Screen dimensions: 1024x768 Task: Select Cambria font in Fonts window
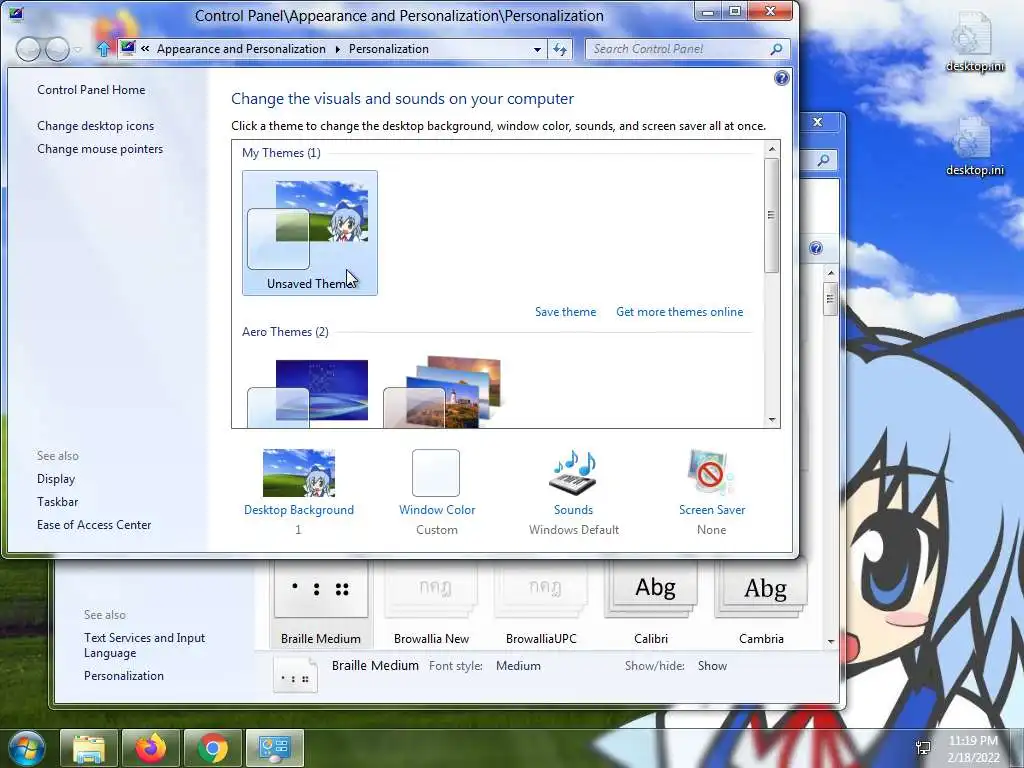[761, 604]
